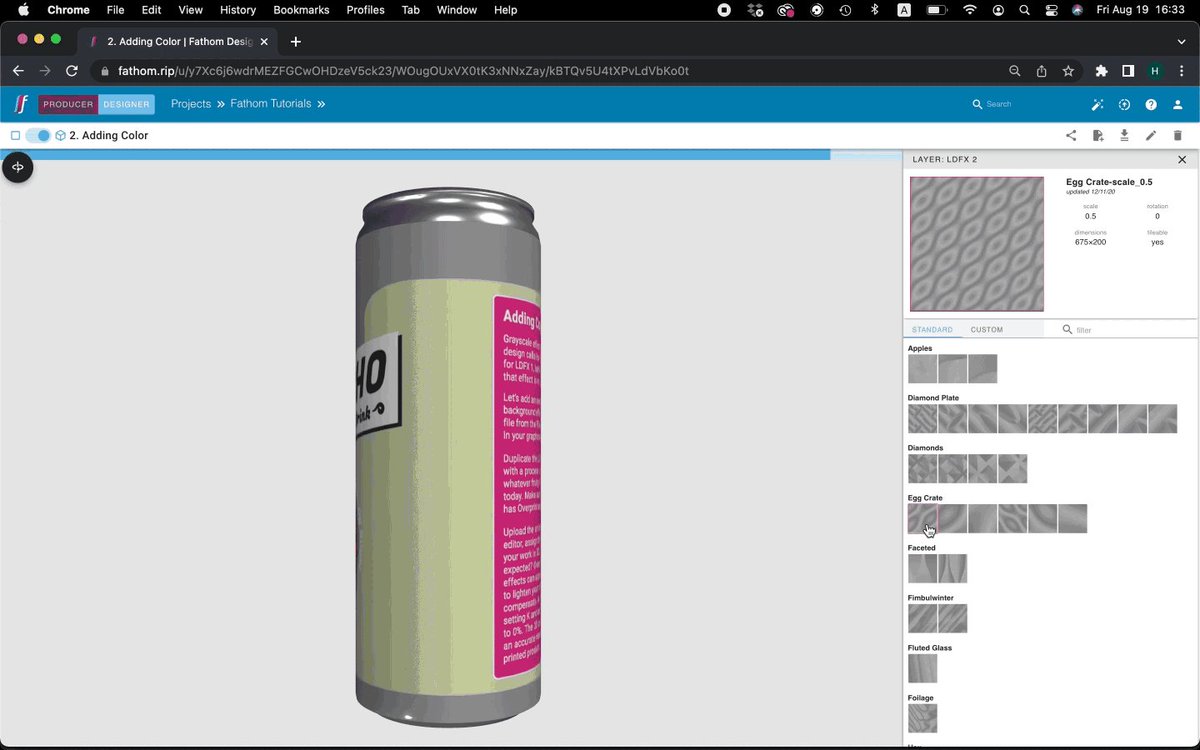Go back to the previous page
Screen dimensions: 1200x750
pyautogui.click(x=18, y=71)
